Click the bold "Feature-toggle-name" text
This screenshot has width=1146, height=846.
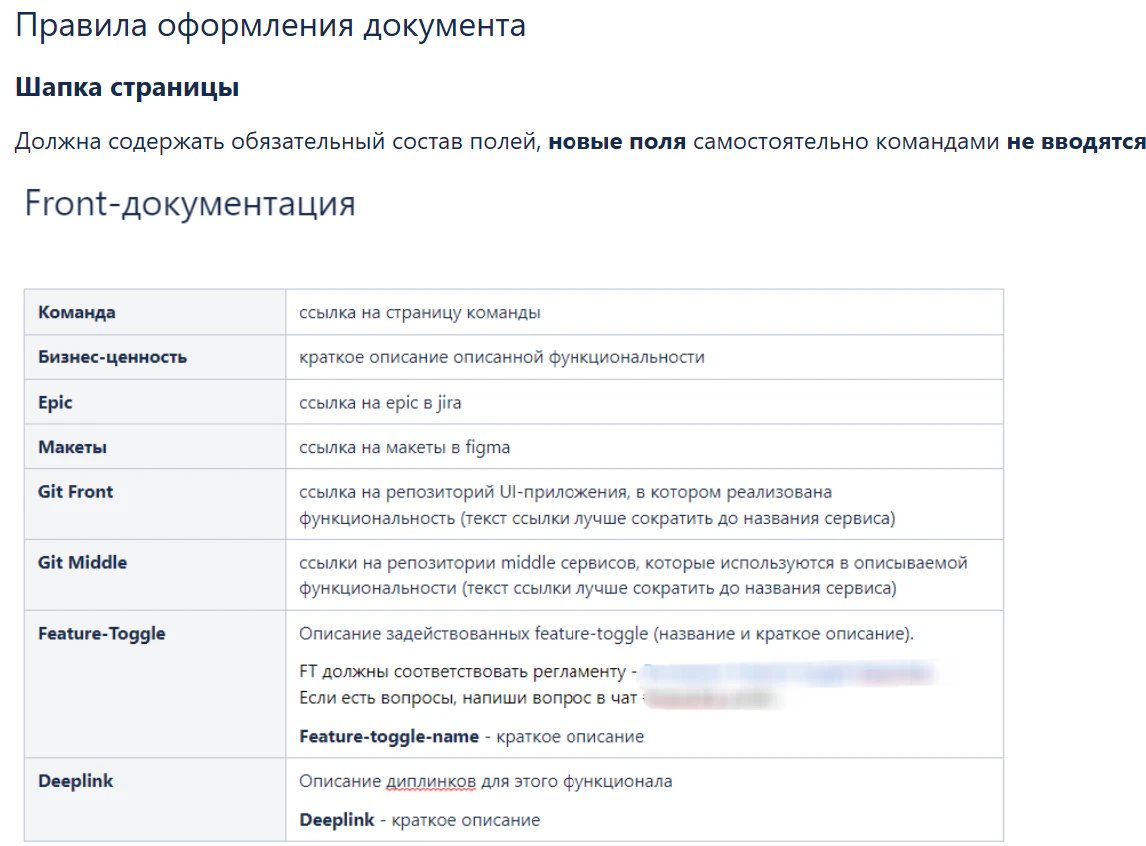pos(389,736)
